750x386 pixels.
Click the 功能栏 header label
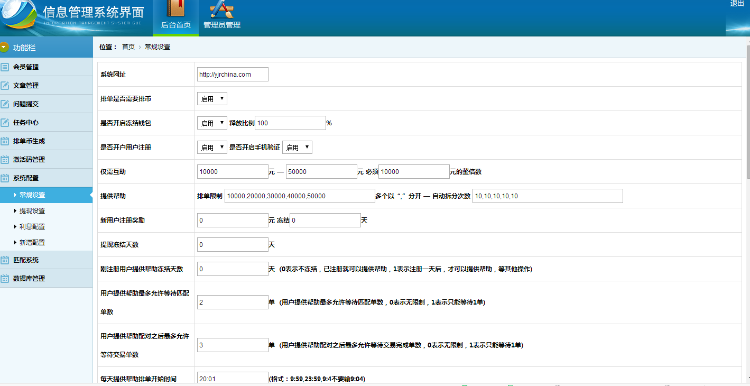(x=24, y=47)
